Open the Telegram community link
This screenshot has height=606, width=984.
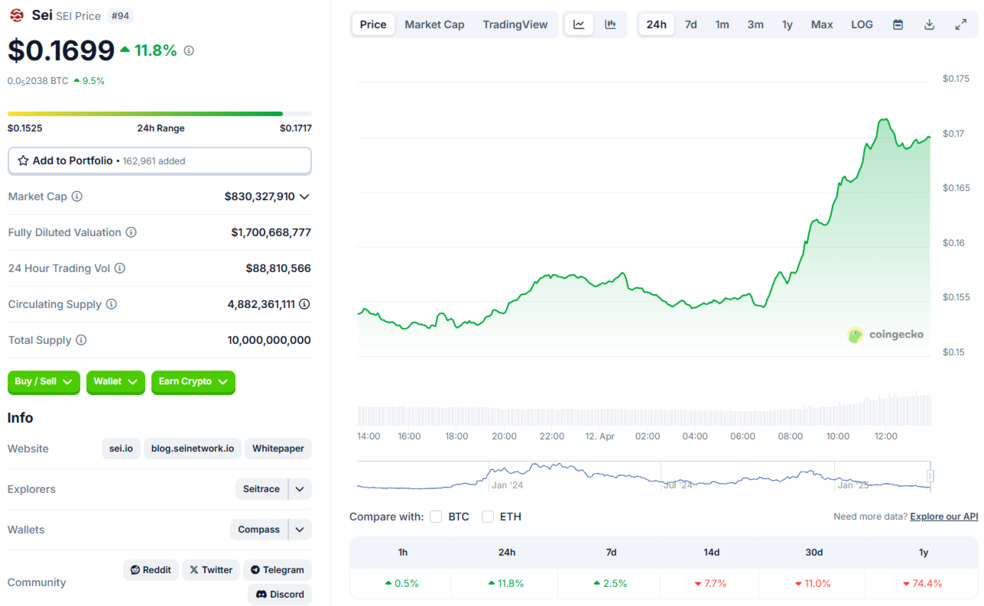(277, 570)
